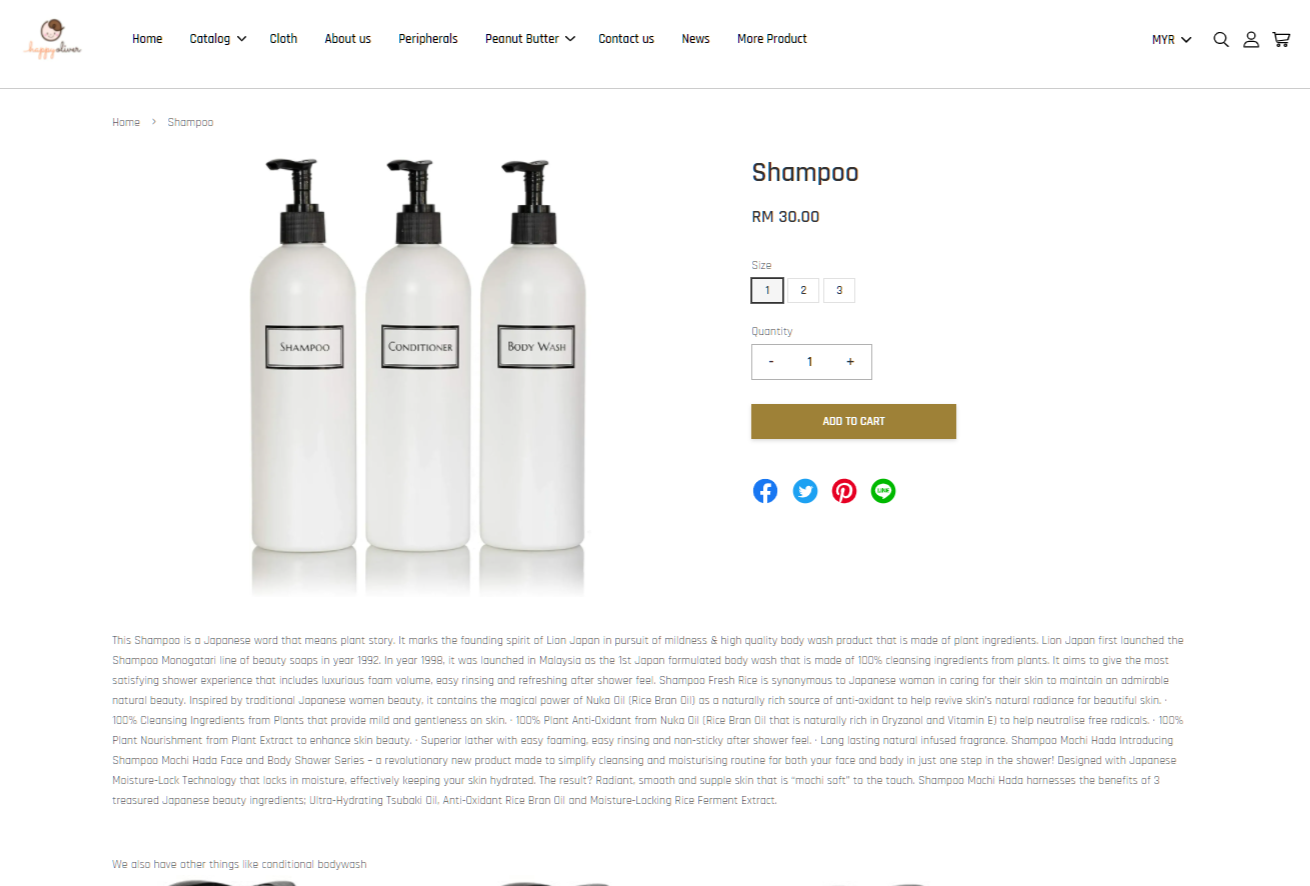The image size is (1310, 886).
Task: Share product on Twitter
Action: (x=805, y=491)
